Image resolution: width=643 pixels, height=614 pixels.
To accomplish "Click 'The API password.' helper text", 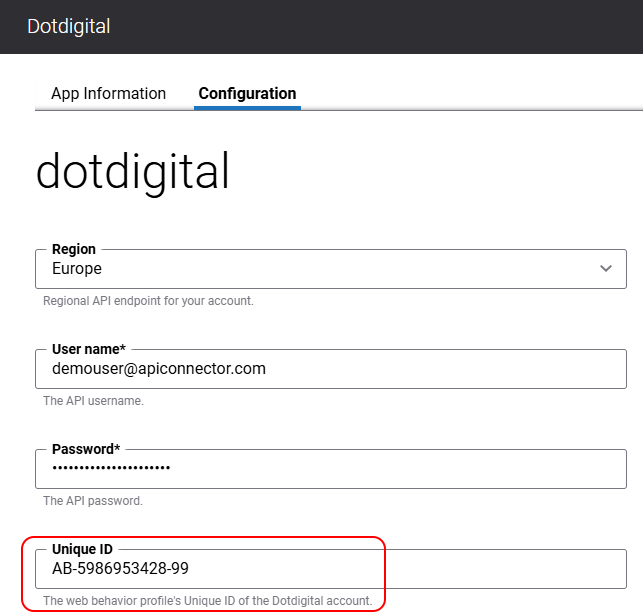I will (93, 501).
